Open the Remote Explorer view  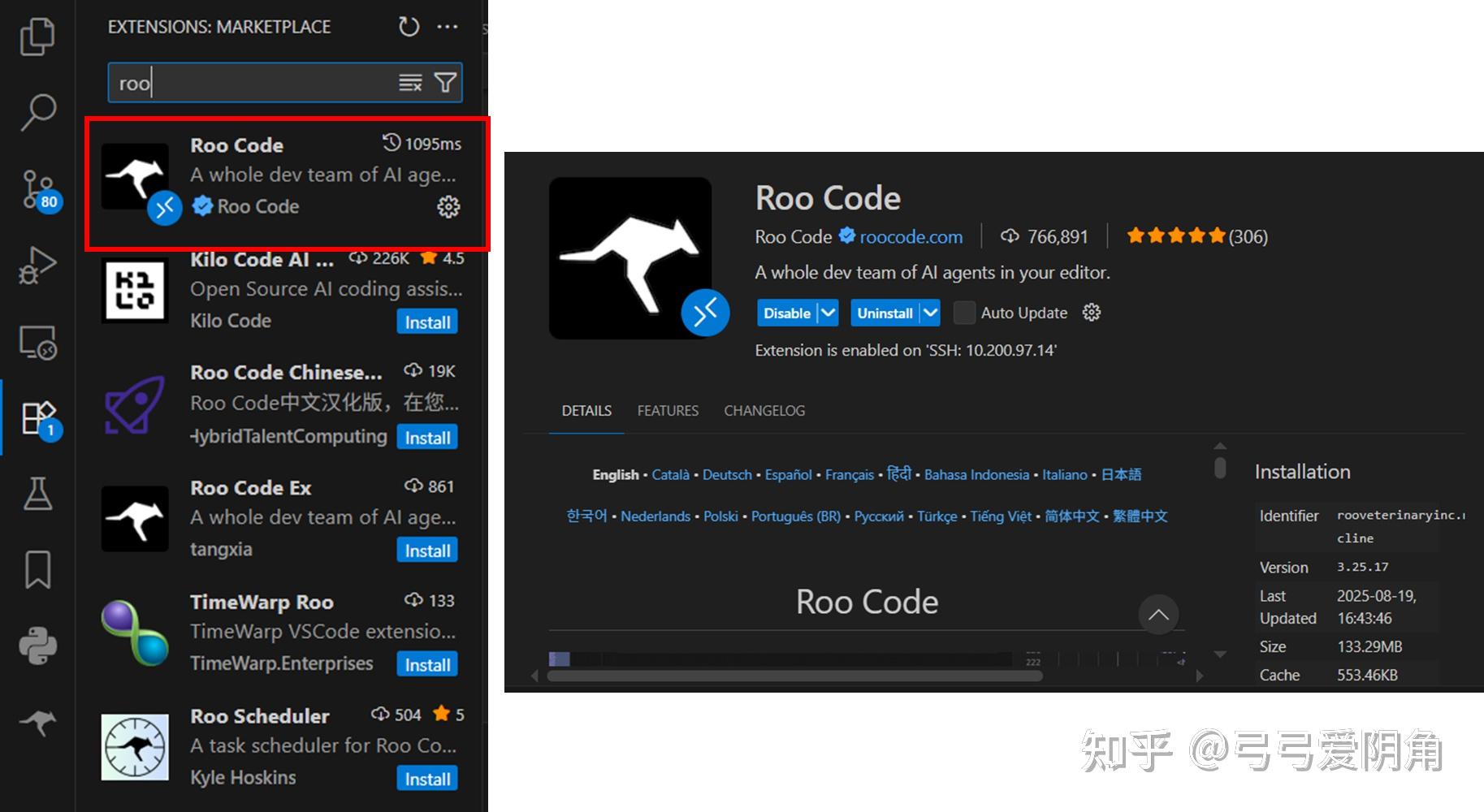37,342
